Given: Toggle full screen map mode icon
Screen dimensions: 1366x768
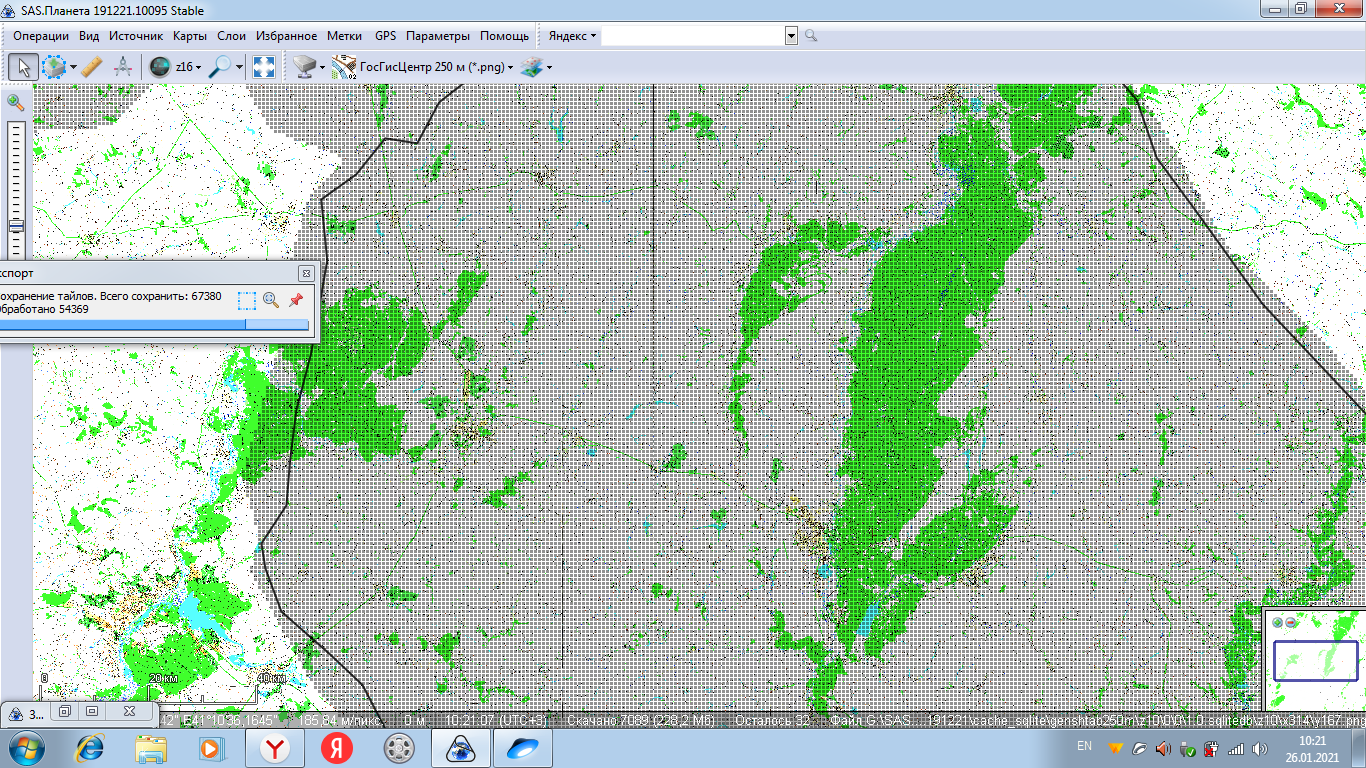Looking at the screenshot, I should pyautogui.click(x=264, y=67).
